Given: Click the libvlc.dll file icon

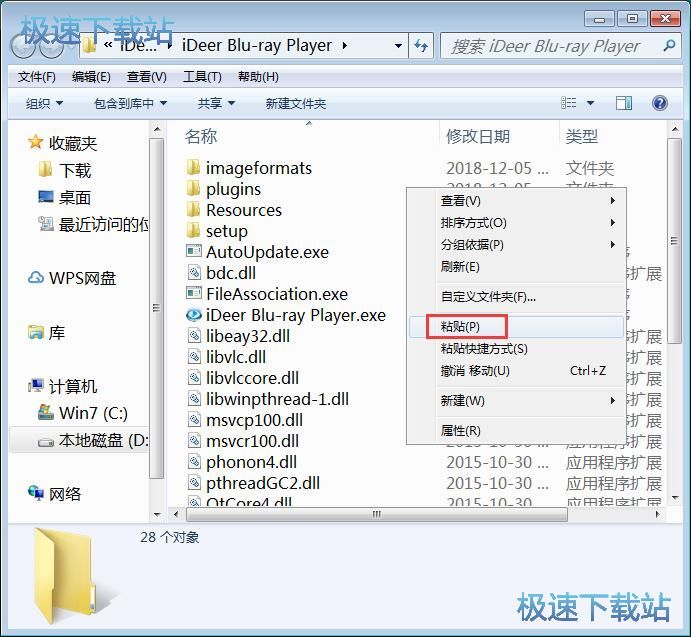Looking at the screenshot, I should coord(194,357).
